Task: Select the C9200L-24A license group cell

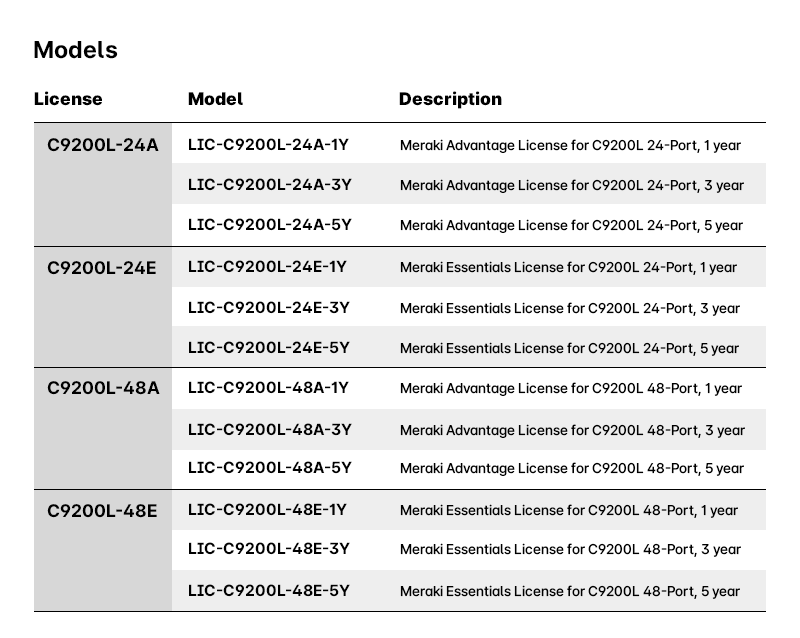Action: click(x=103, y=145)
